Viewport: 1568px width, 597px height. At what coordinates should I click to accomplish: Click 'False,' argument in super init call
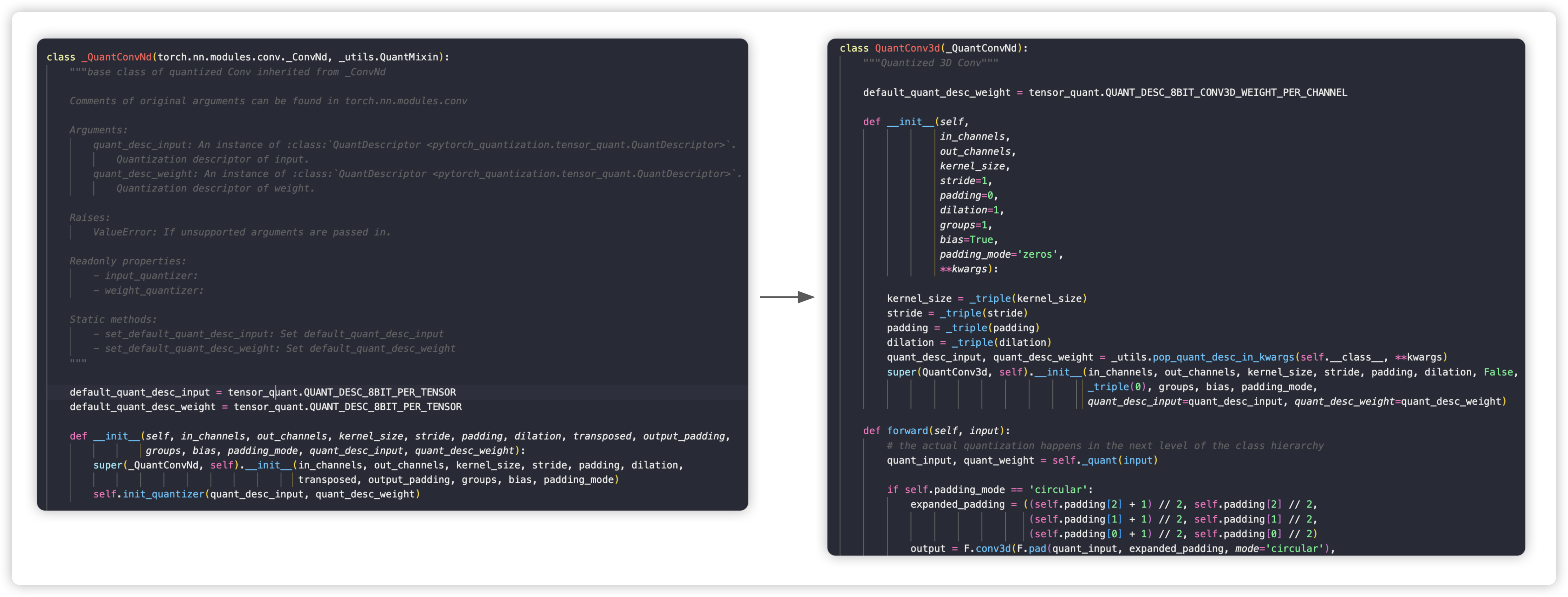click(x=1501, y=373)
